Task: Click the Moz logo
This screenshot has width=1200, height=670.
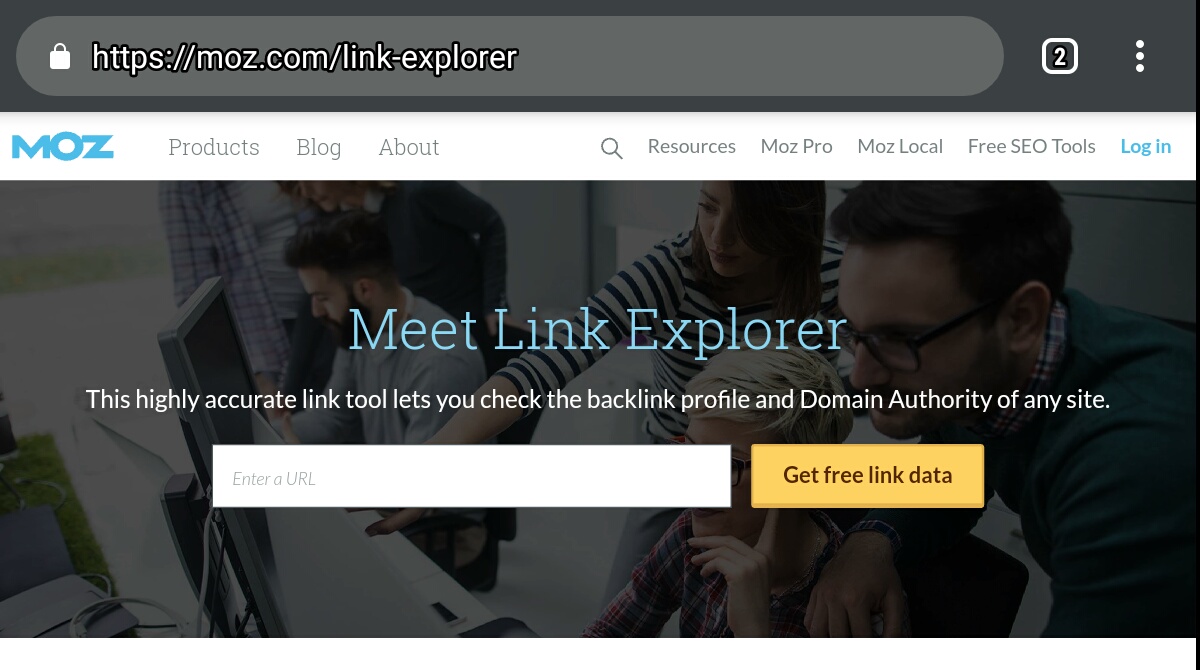Action: (x=62, y=147)
